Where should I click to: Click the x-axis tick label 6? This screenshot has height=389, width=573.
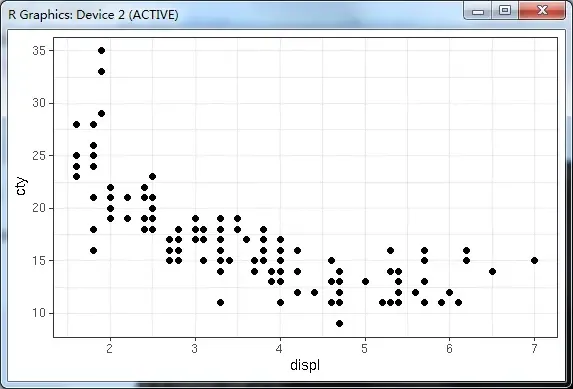(x=449, y=349)
